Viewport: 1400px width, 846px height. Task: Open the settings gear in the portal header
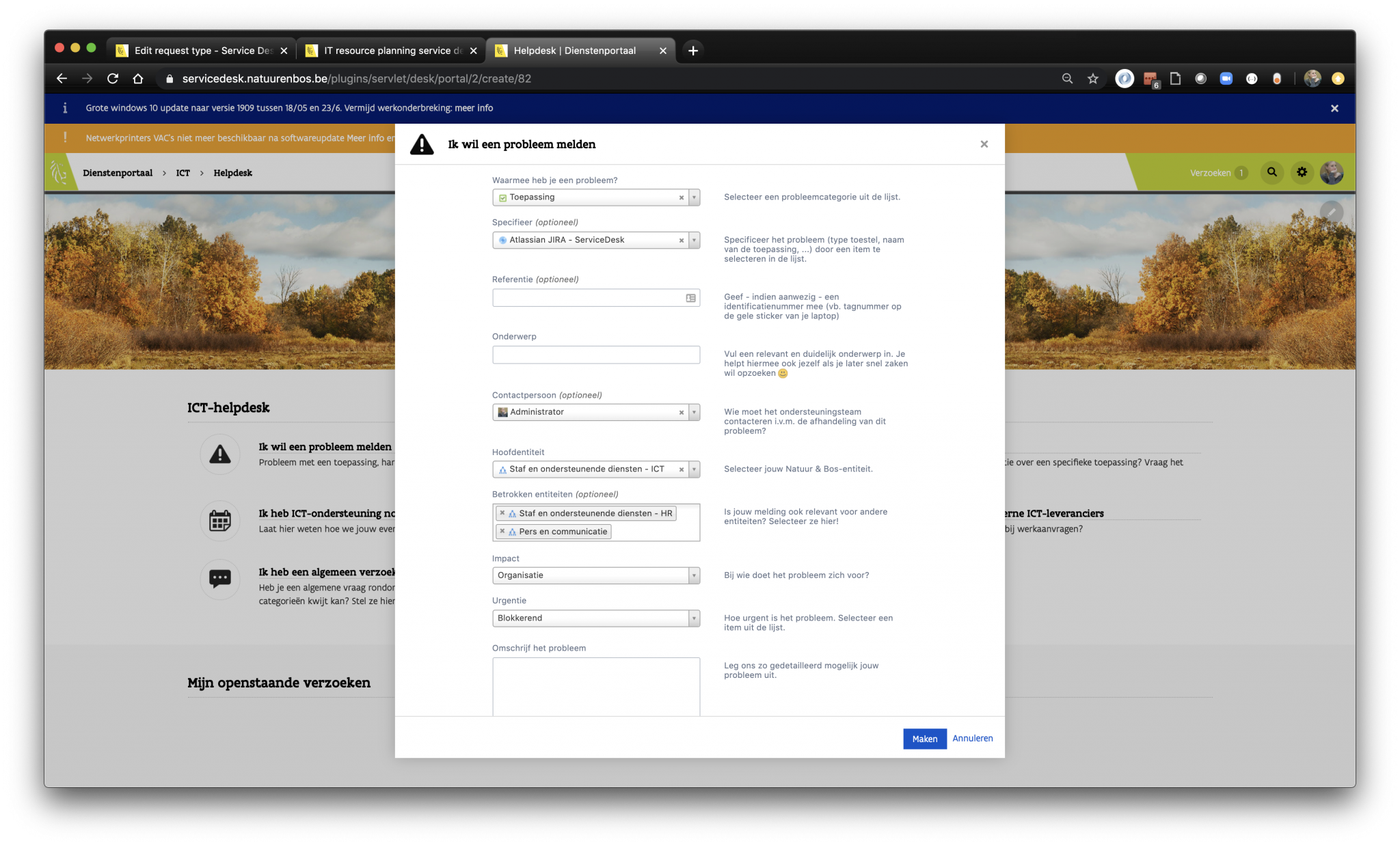(x=1302, y=172)
